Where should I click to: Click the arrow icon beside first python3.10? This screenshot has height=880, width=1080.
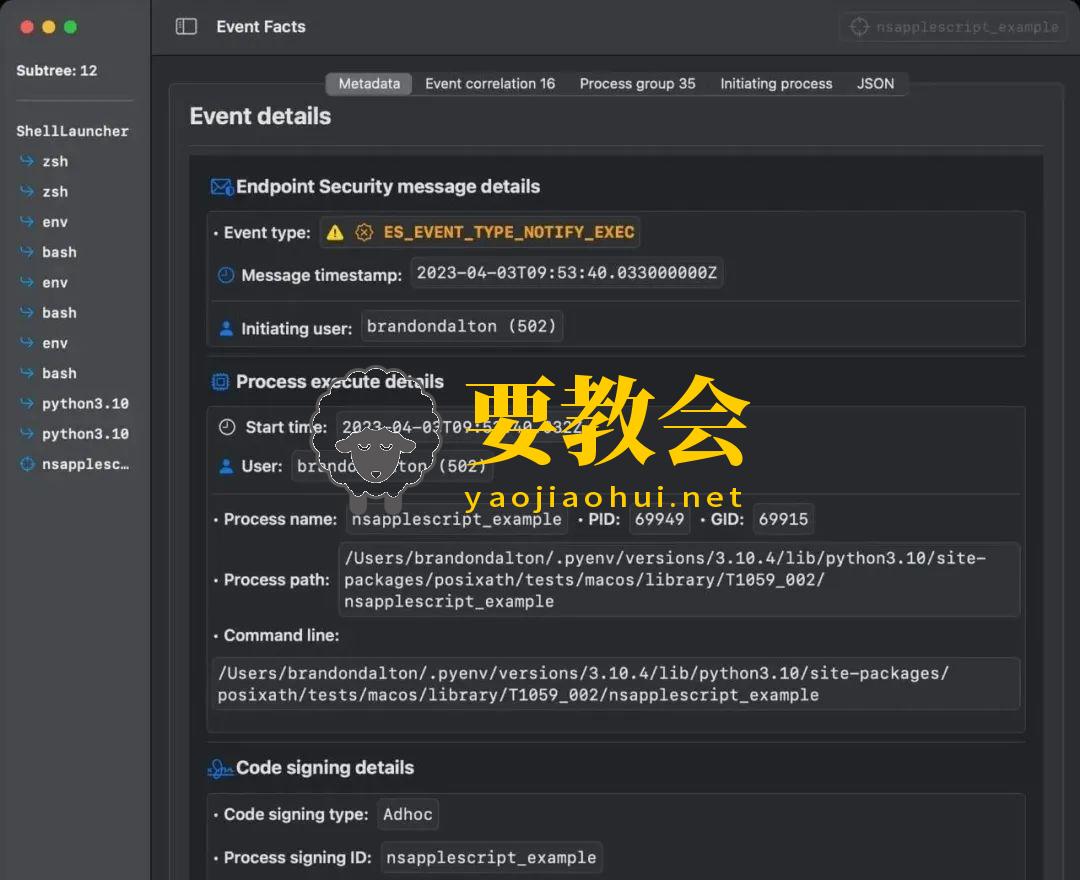point(27,404)
